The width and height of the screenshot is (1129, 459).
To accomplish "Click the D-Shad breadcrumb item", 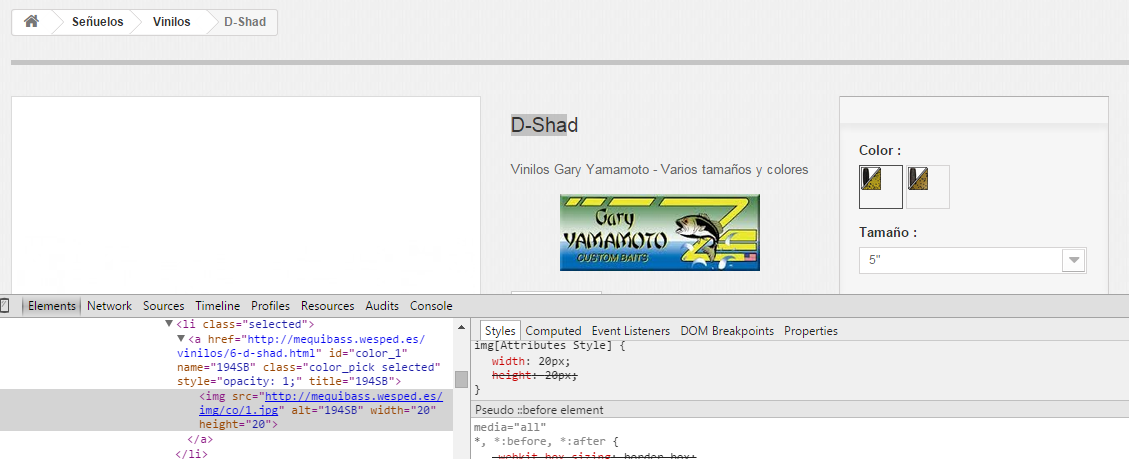I will [245, 22].
